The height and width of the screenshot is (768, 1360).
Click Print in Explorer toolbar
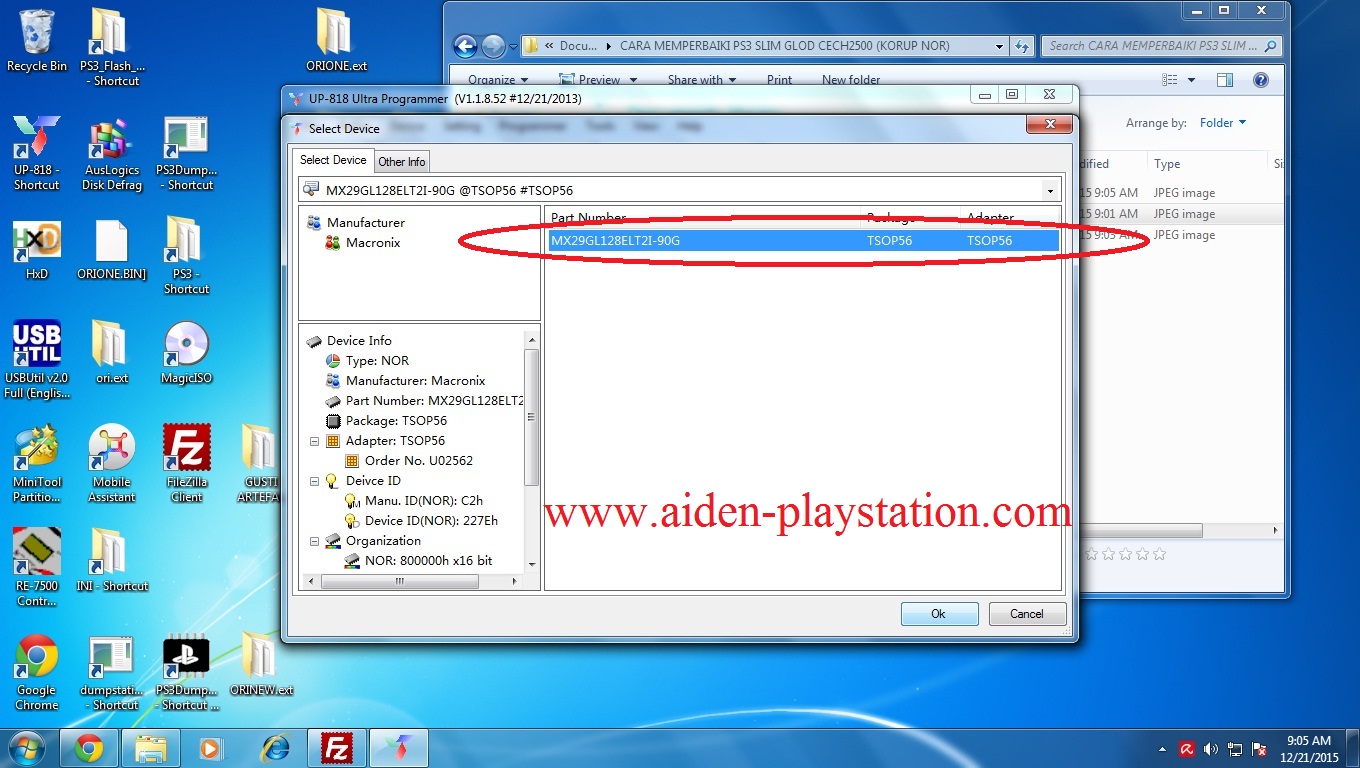[779, 80]
